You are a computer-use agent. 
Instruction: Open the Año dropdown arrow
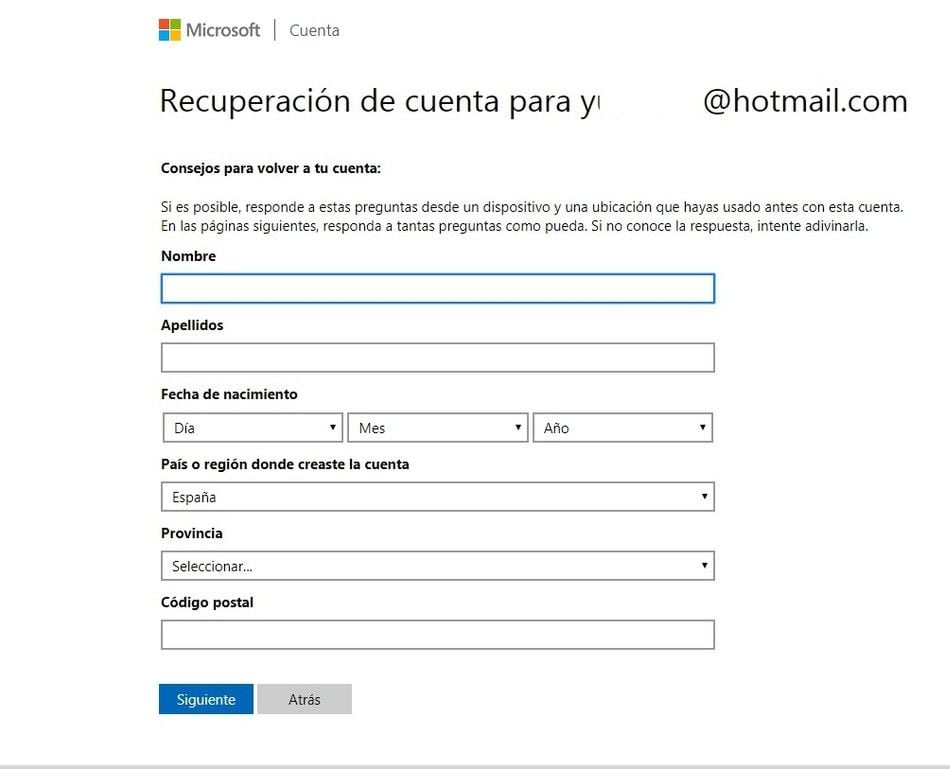[702, 427]
